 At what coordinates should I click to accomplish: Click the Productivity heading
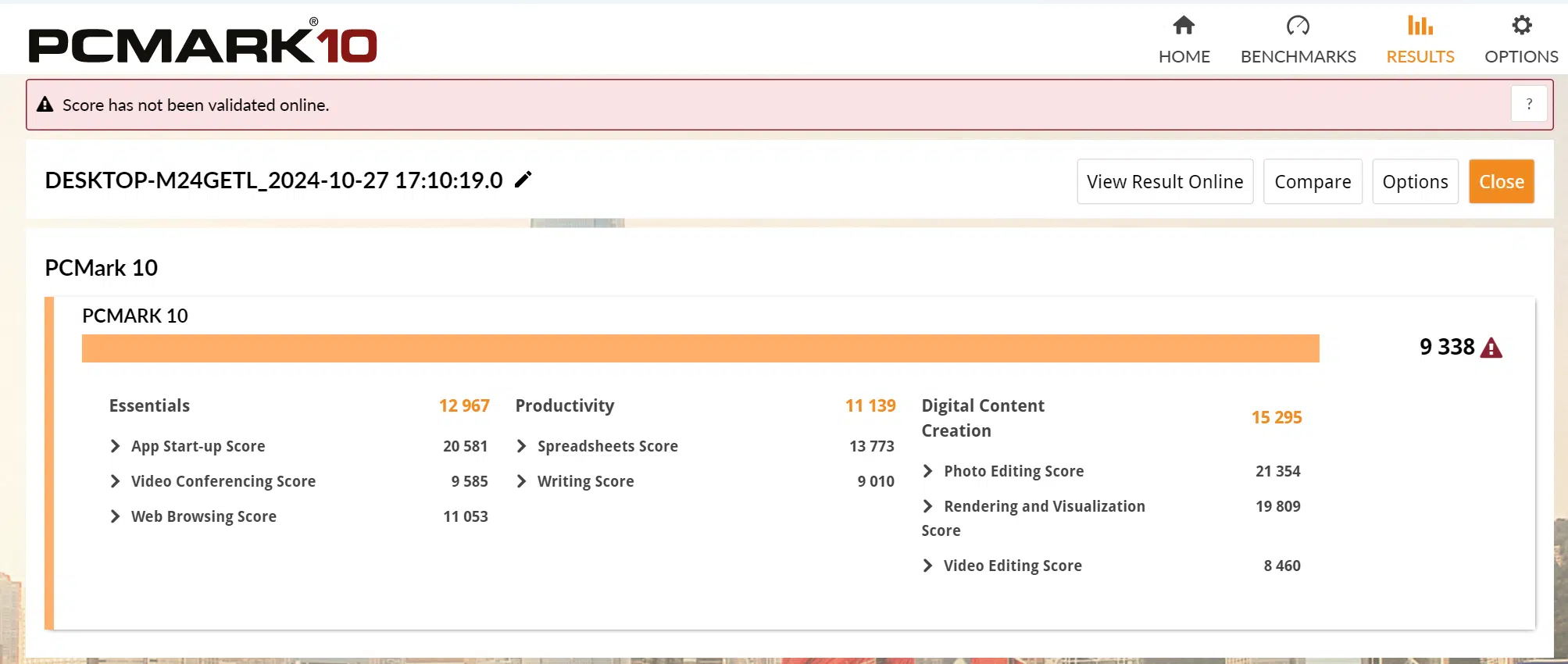[565, 405]
